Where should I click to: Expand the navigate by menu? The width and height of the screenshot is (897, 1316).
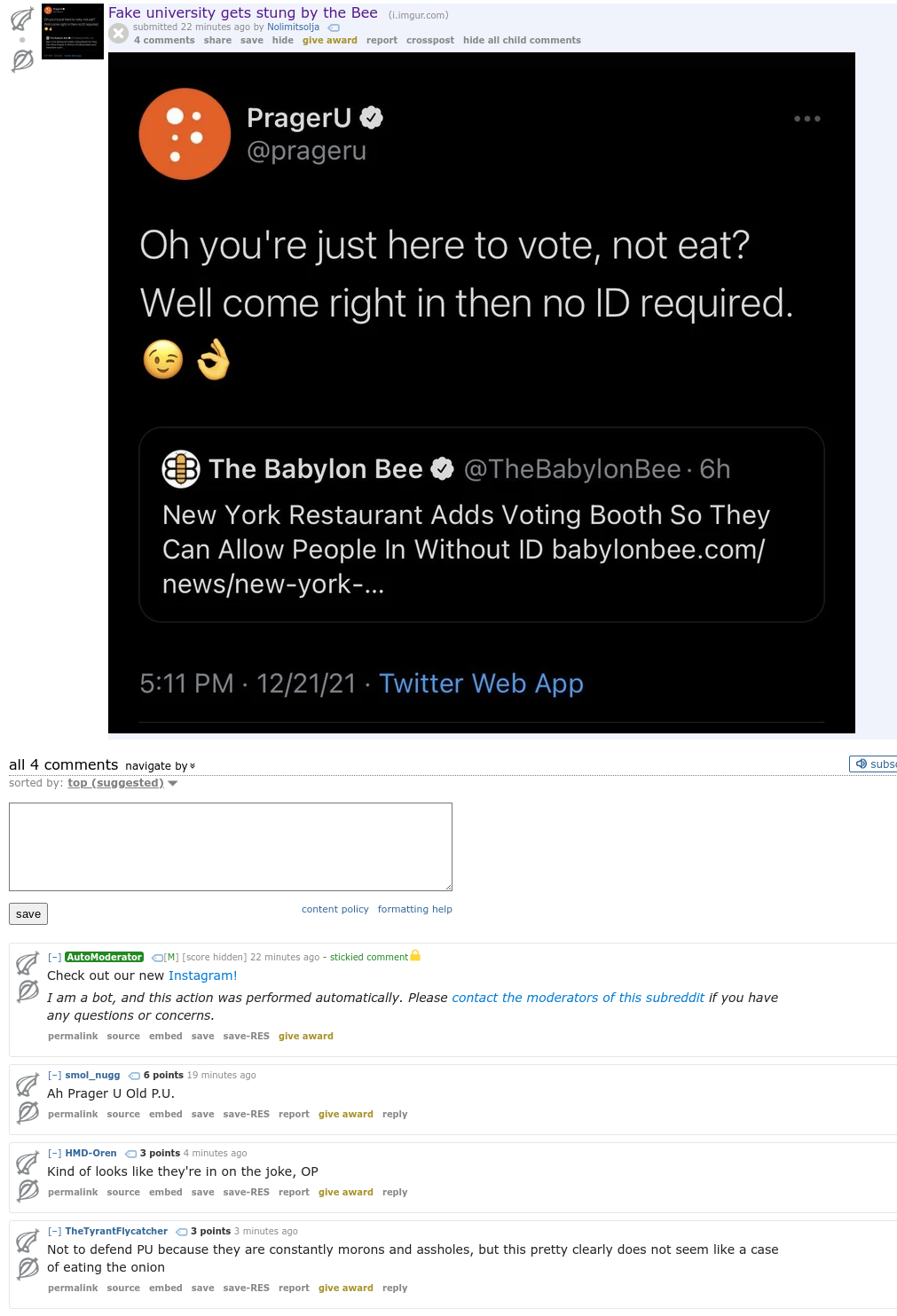point(161,766)
